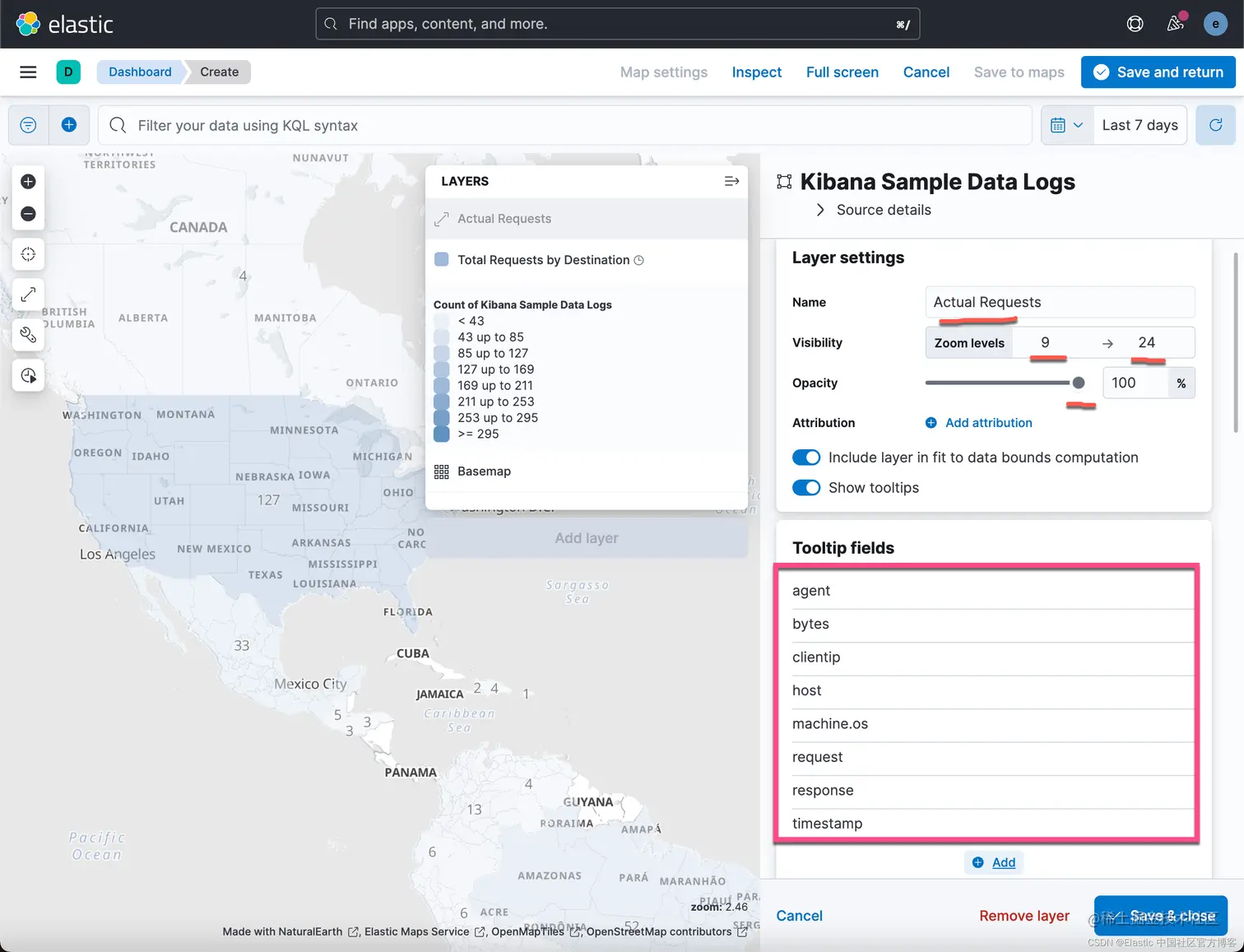Open the Elastic Maps Service link

pyautogui.click(x=425, y=931)
